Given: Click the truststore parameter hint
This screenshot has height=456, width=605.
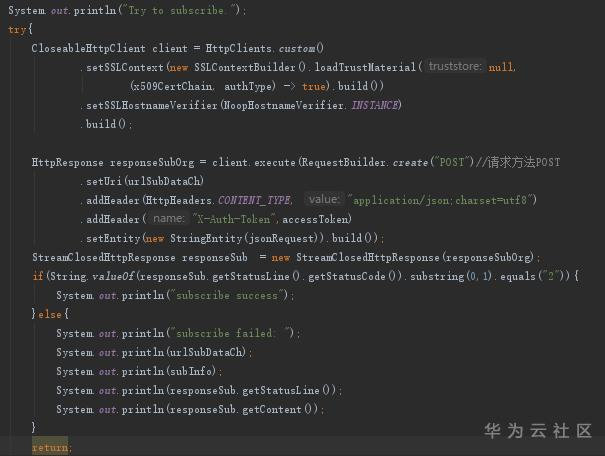Looking at the screenshot, I should [x=455, y=66].
